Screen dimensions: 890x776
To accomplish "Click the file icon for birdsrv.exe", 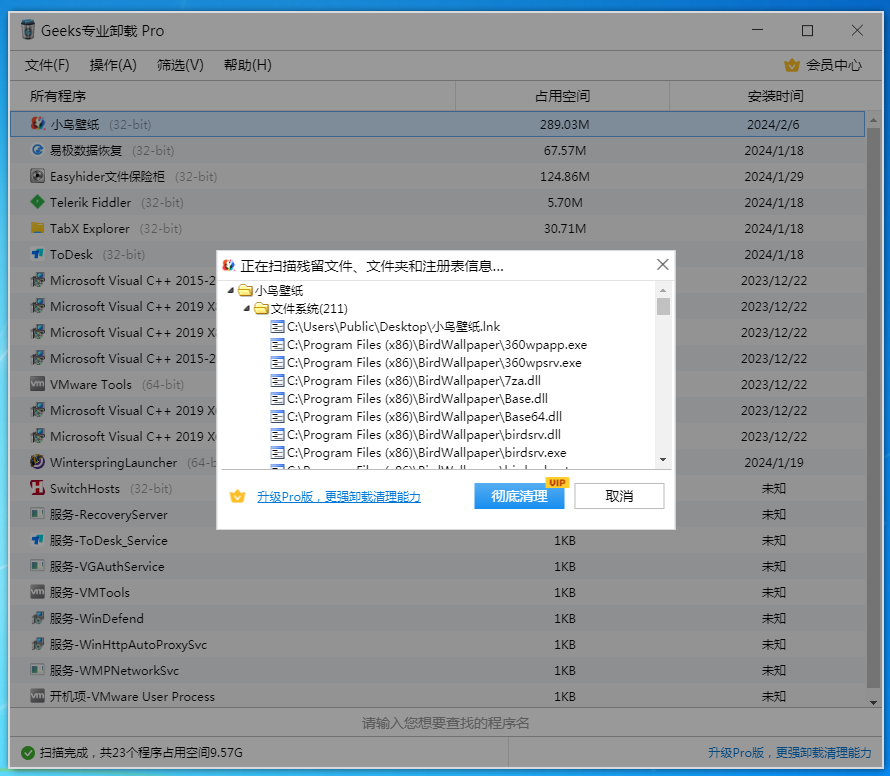I will pos(278,452).
